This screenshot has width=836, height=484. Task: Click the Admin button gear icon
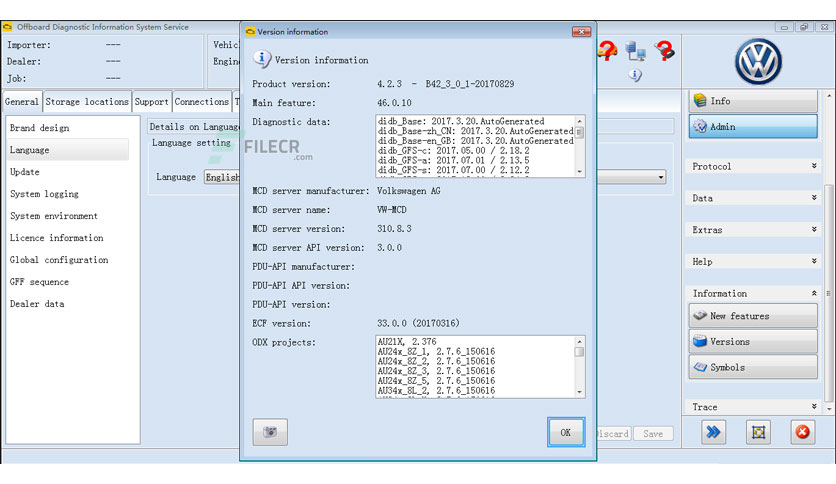tap(700, 126)
